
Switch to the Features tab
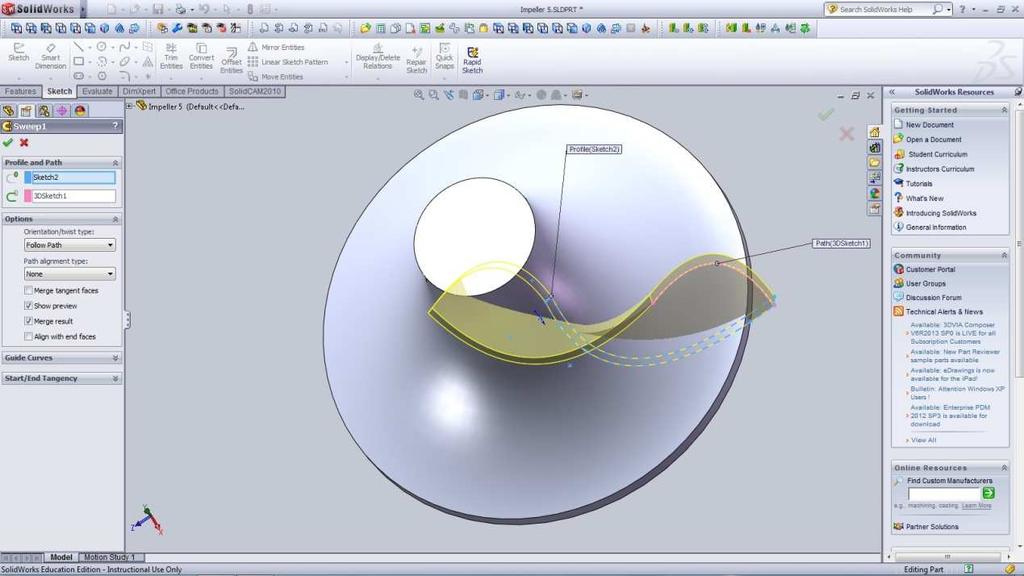[21, 91]
